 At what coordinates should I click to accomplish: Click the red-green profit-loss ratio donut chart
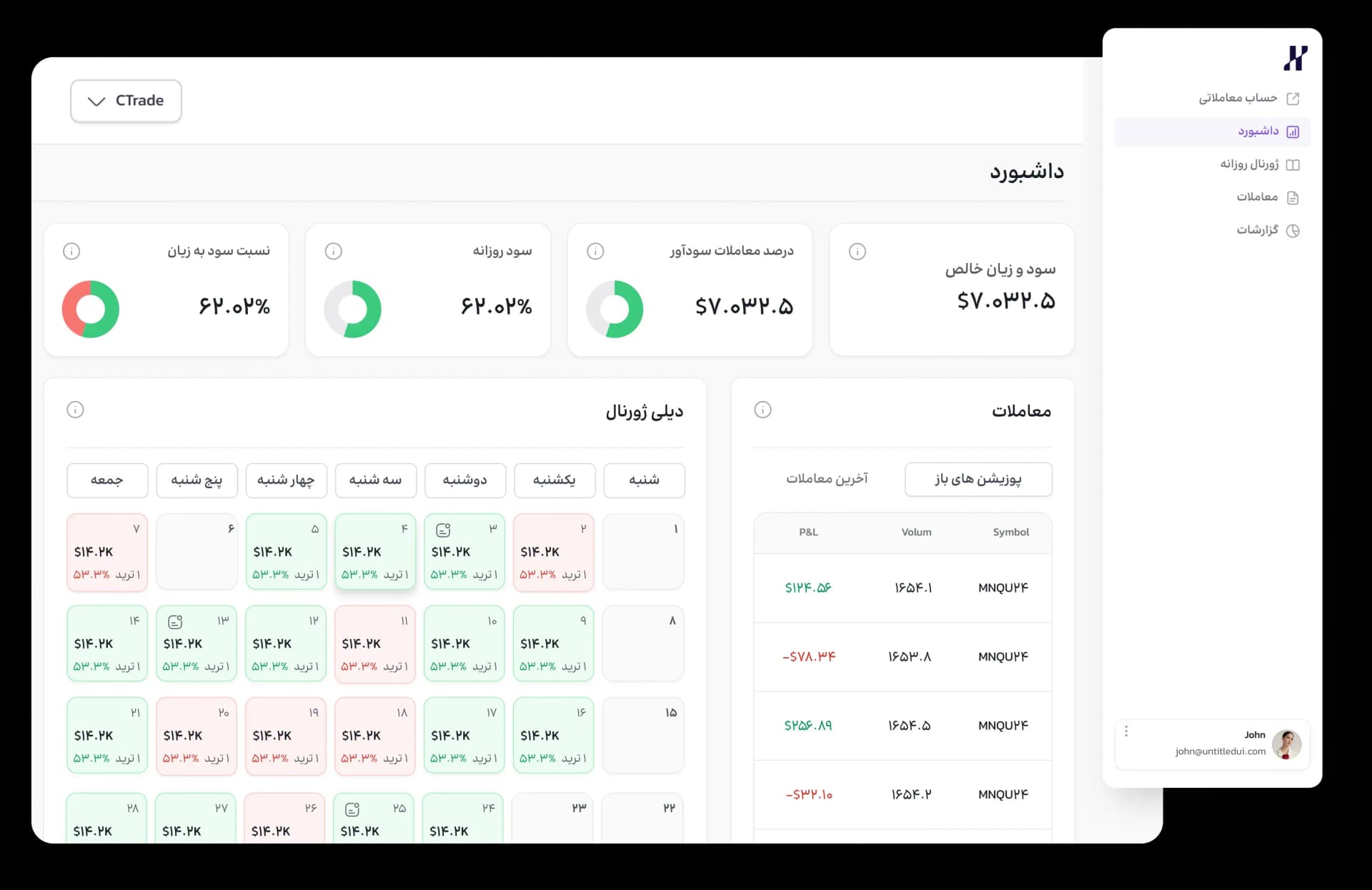(x=91, y=309)
